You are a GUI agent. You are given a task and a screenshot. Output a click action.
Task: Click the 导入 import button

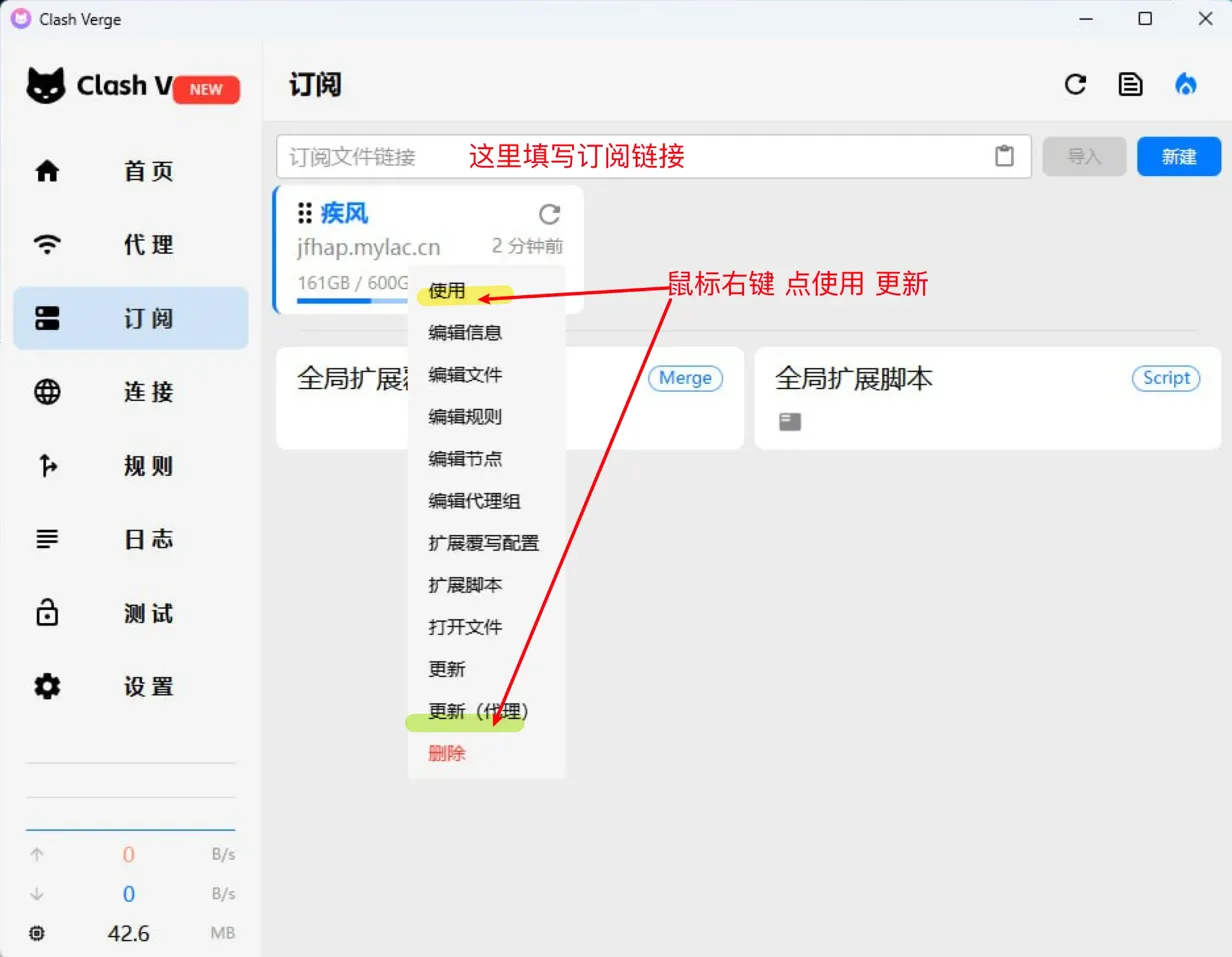point(1084,157)
